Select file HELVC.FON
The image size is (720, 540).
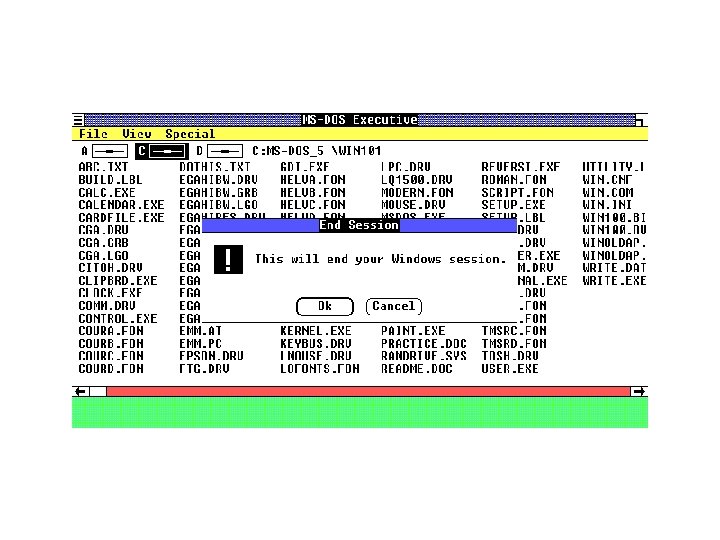click(313, 205)
